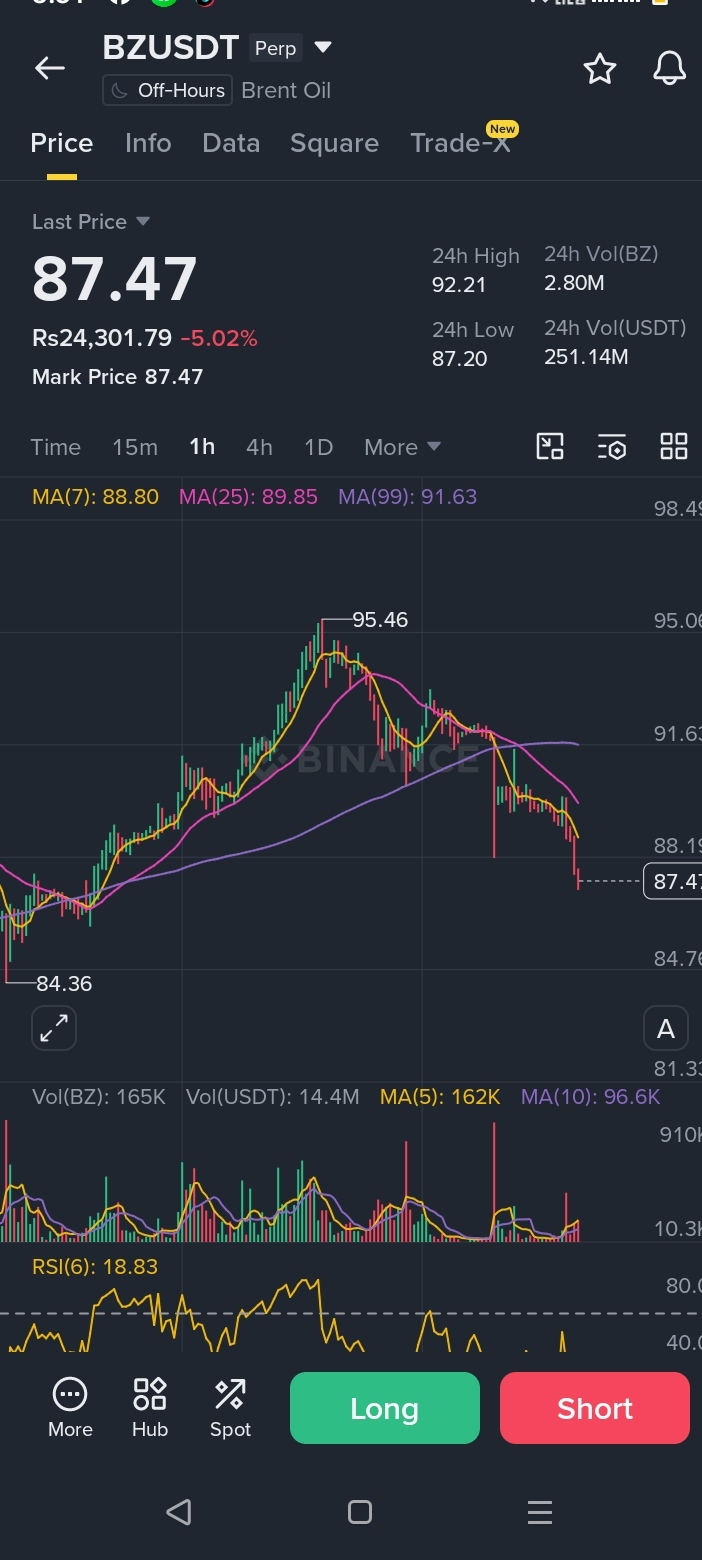
Task: Tap the 24h Vol(USDT) value 251.14M
Action: click(x=586, y=357)
